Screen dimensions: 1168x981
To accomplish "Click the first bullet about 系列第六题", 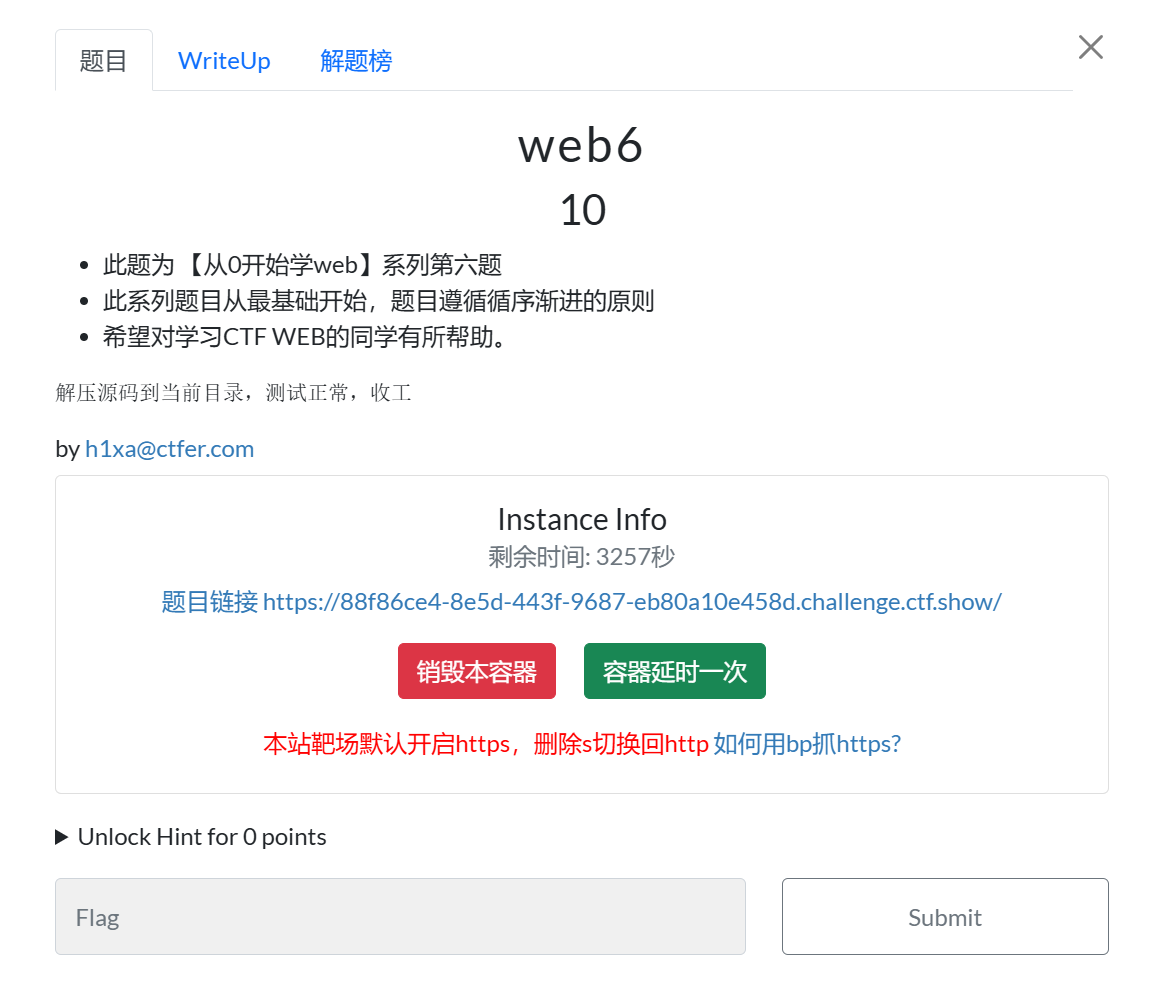I will coord(302,265).
